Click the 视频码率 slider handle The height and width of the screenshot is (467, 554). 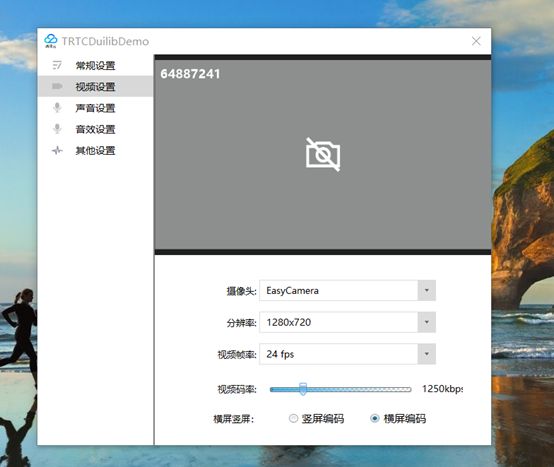[303, 389]
